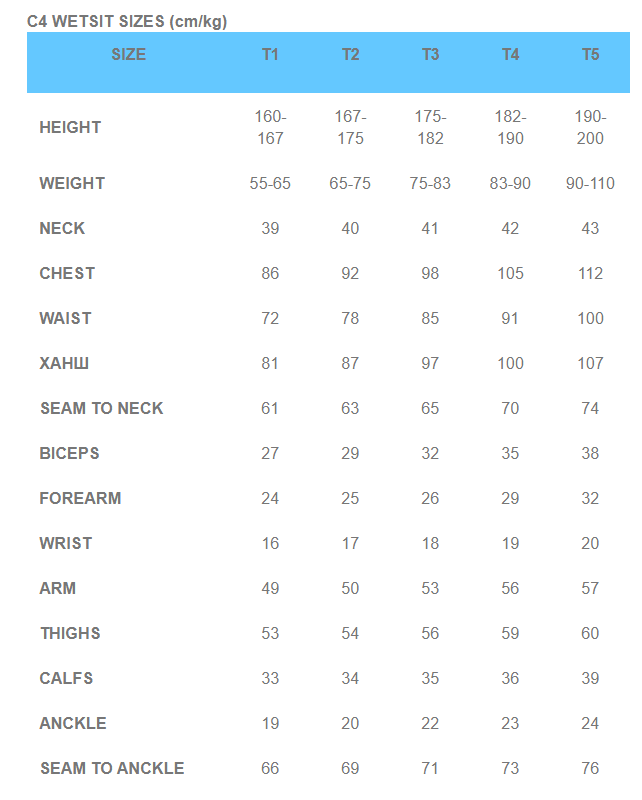Click the T1 column header

(x=270, y=55)
